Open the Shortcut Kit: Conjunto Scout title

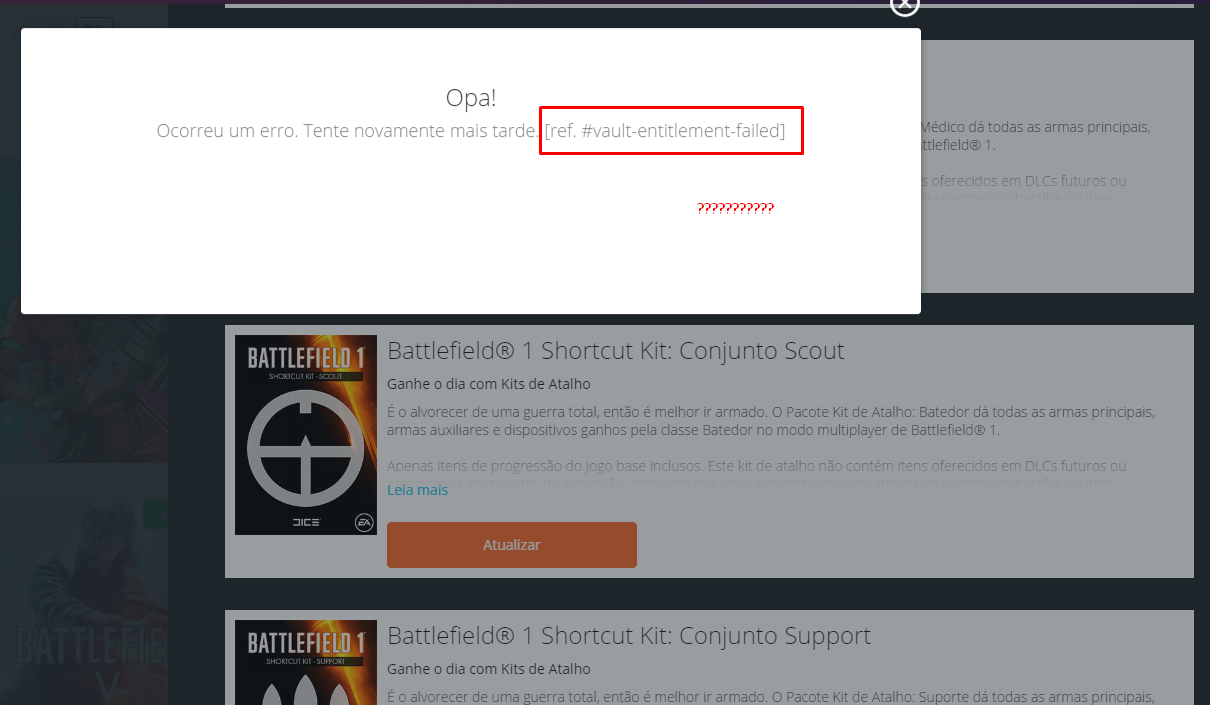616,351
